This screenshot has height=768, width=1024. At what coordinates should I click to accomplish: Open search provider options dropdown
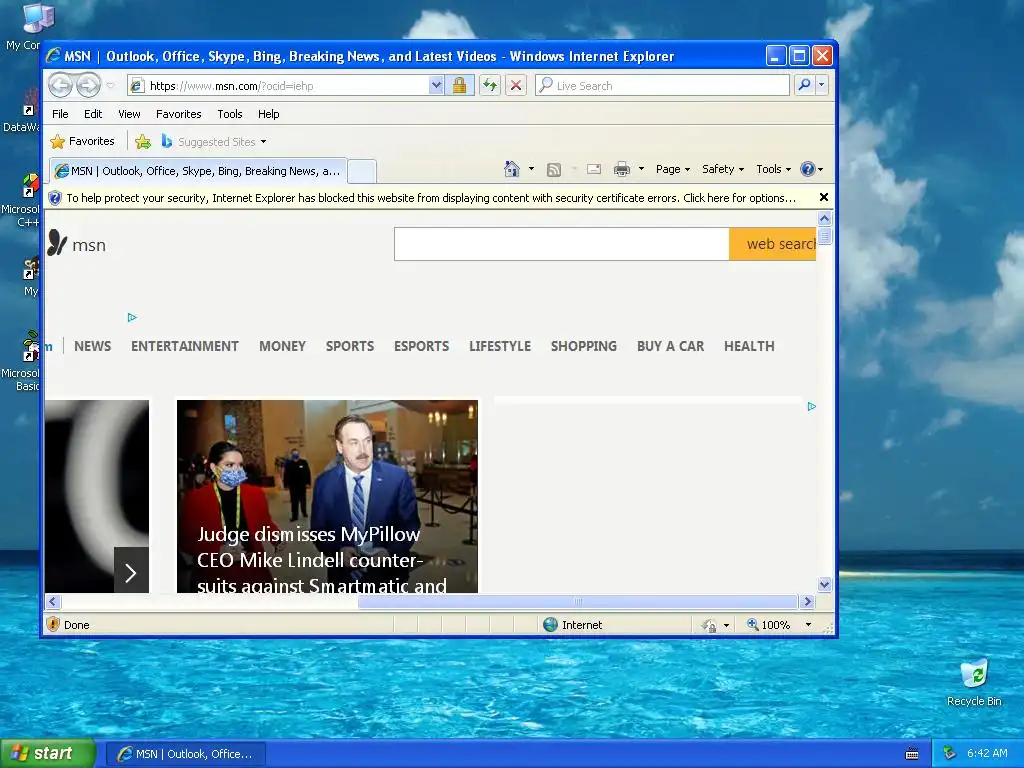tap(822, 85)
